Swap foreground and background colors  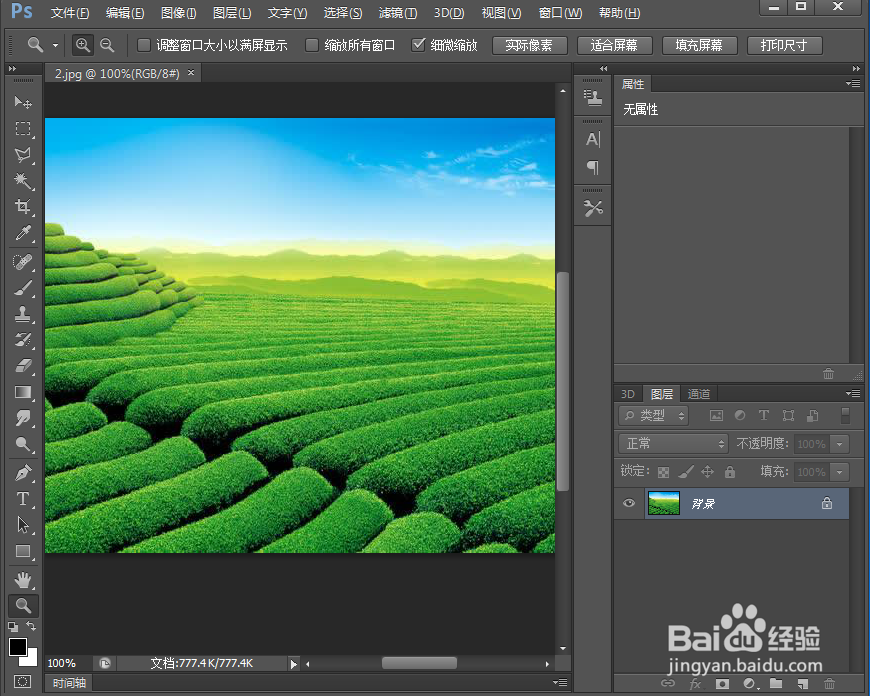(31, 626)
